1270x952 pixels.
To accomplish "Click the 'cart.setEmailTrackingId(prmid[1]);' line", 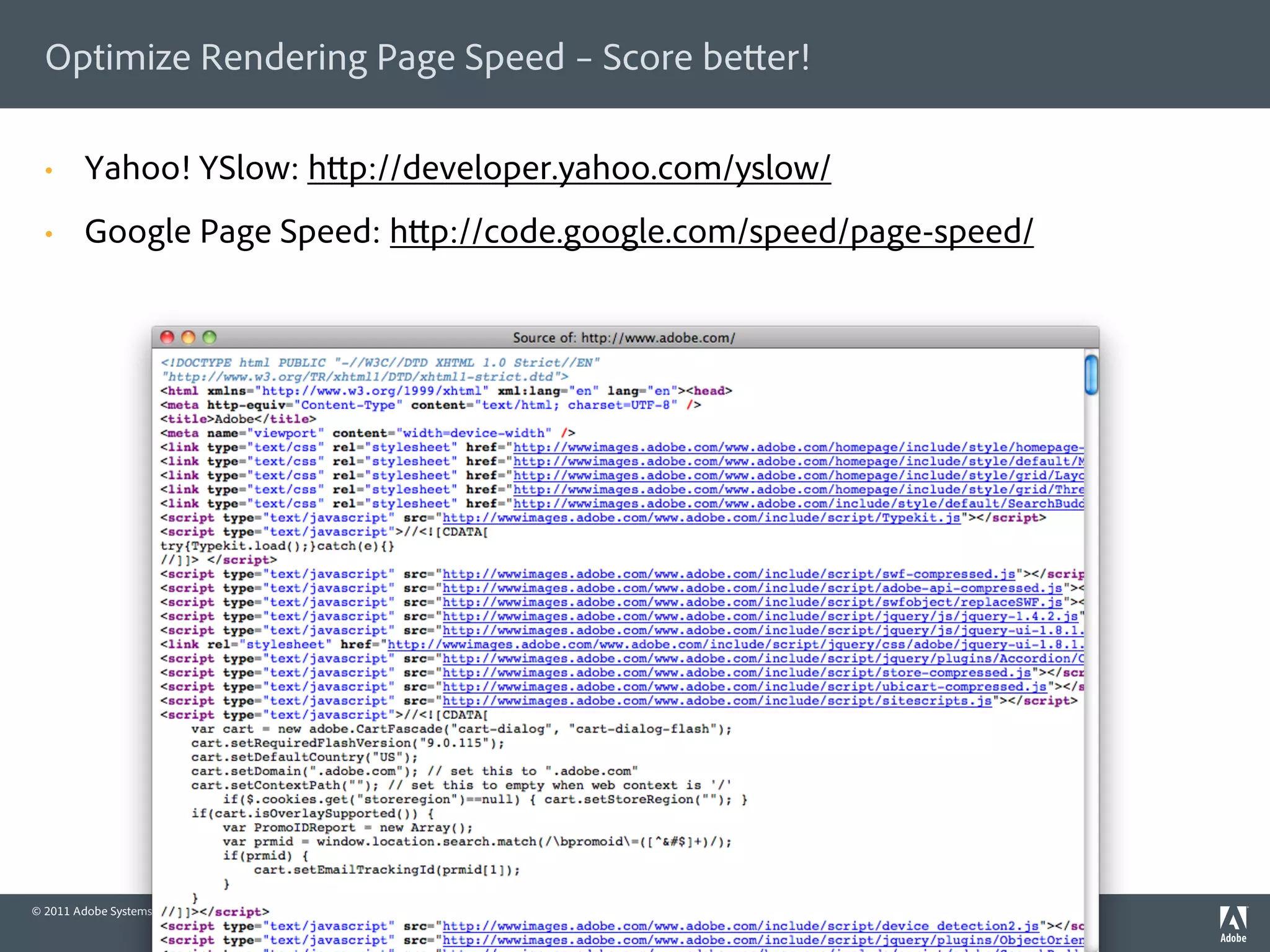I will (387, 870).
